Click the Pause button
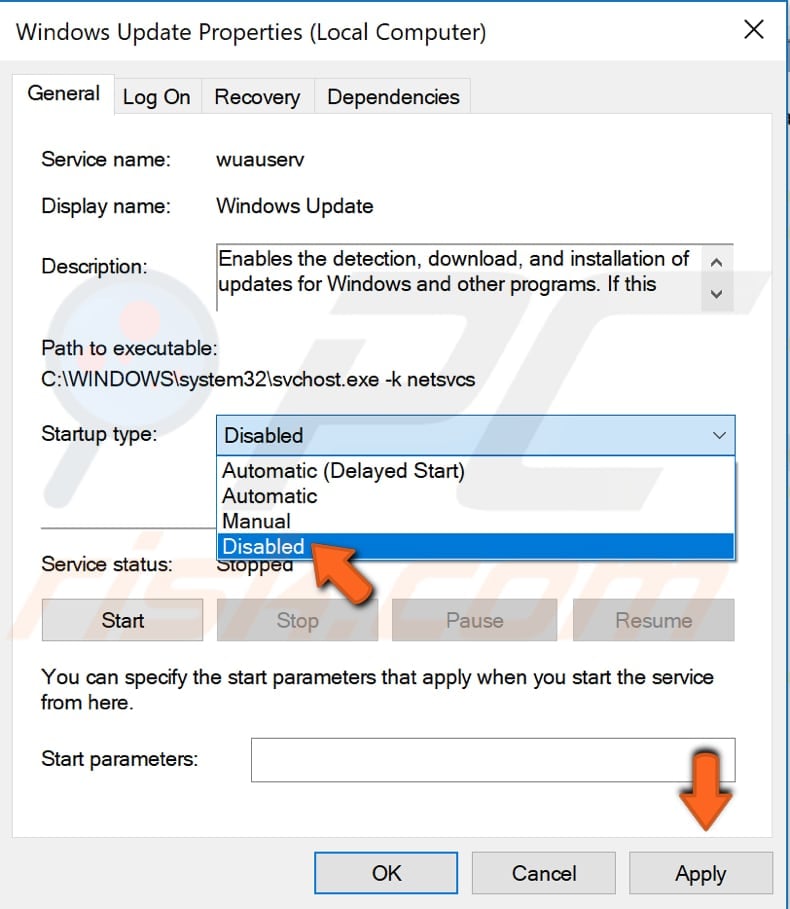 (474, 620)
